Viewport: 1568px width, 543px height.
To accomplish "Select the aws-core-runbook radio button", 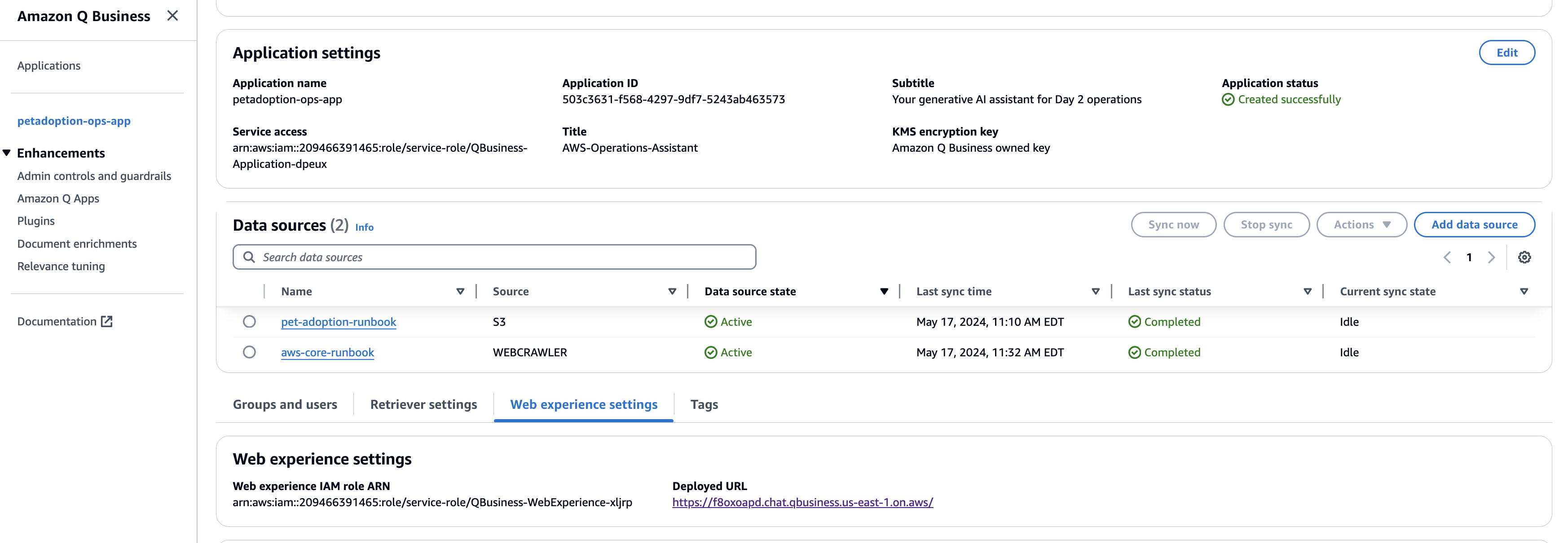I will [249, 352].
